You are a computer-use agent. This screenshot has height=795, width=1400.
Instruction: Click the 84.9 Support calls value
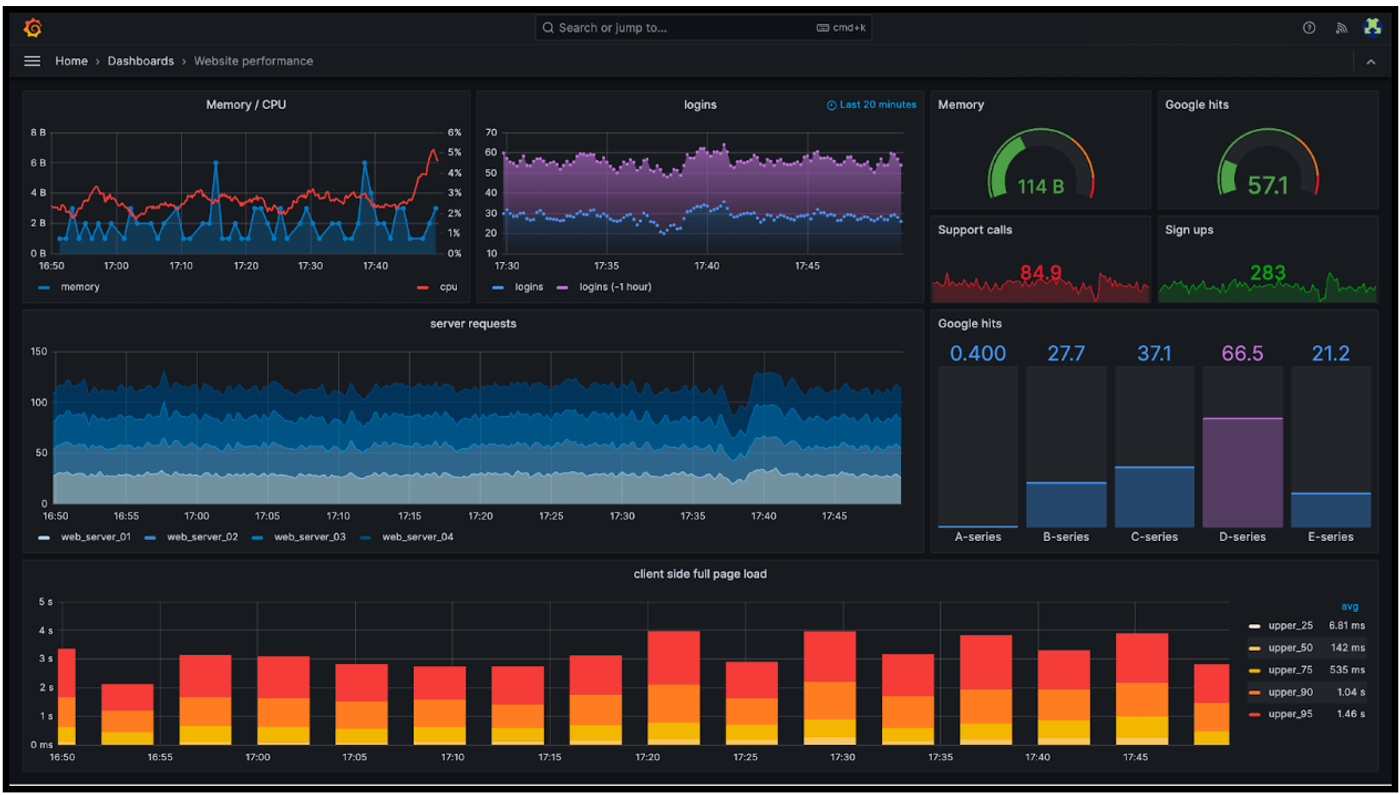coord(1040,273)
